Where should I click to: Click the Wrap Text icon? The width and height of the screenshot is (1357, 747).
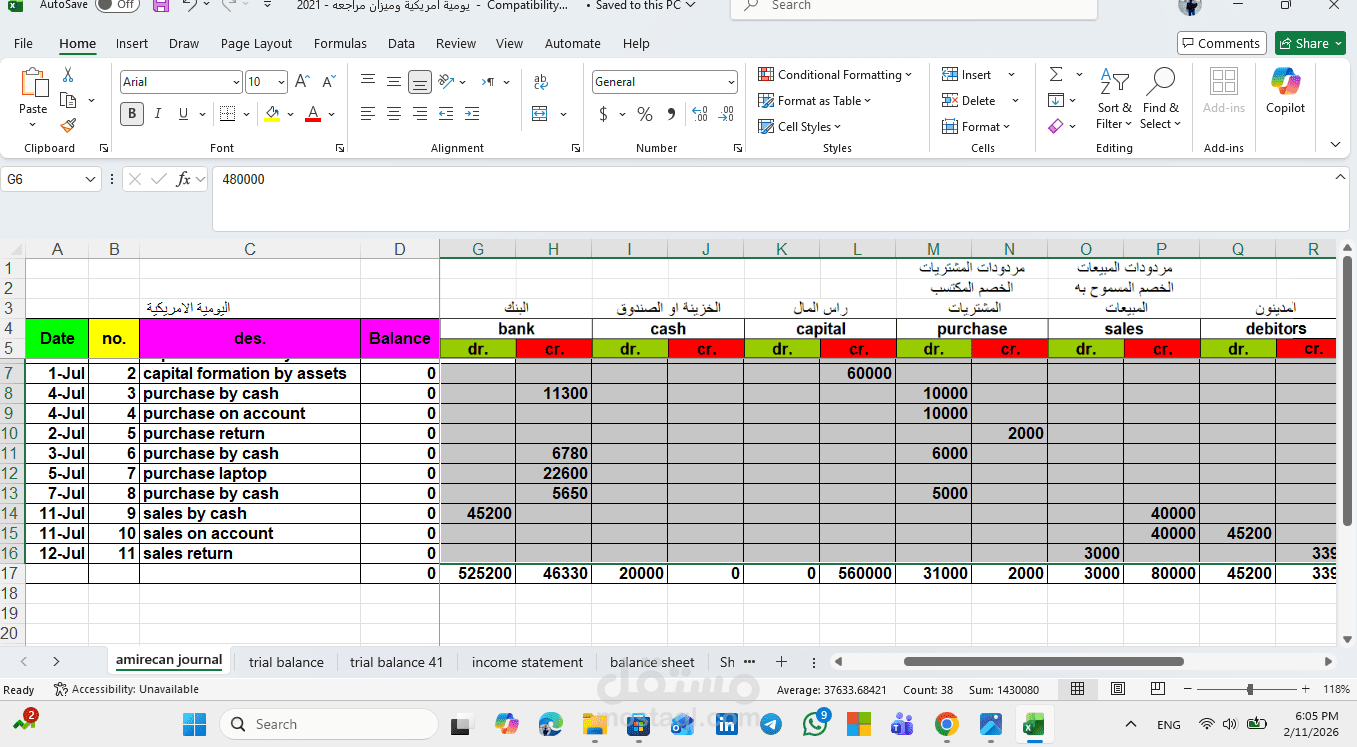coord(541,82)
